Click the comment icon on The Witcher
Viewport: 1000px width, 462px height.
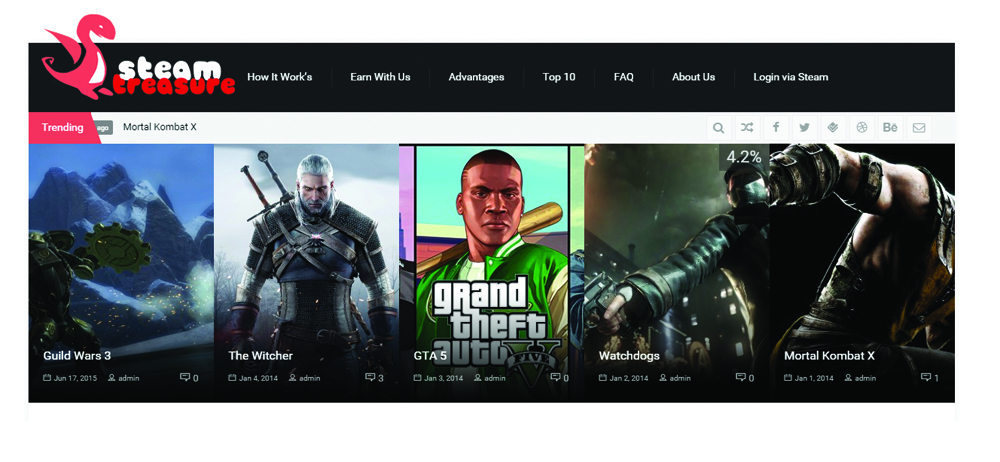click(370, 377)
